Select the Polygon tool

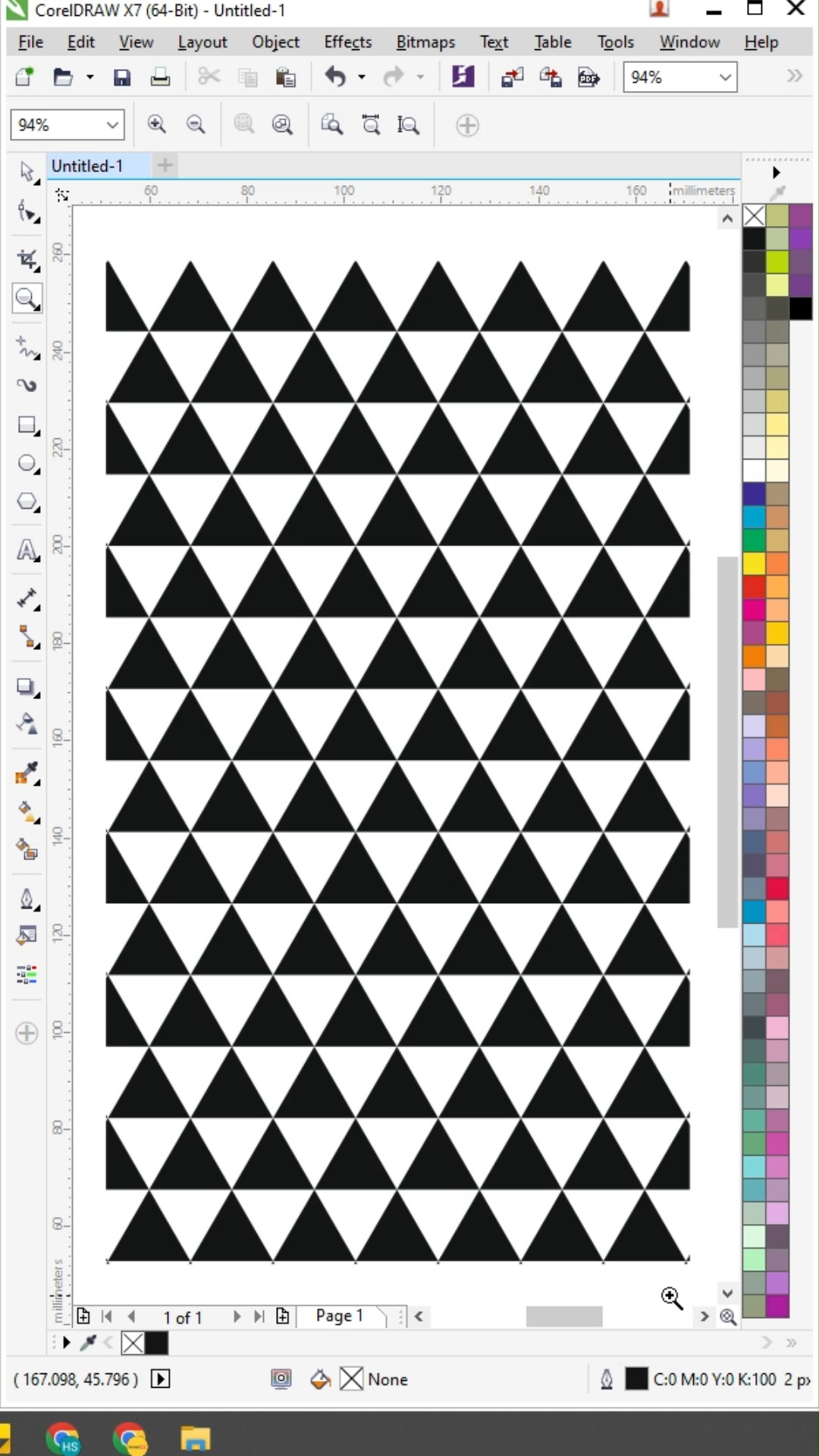[27, 502]
